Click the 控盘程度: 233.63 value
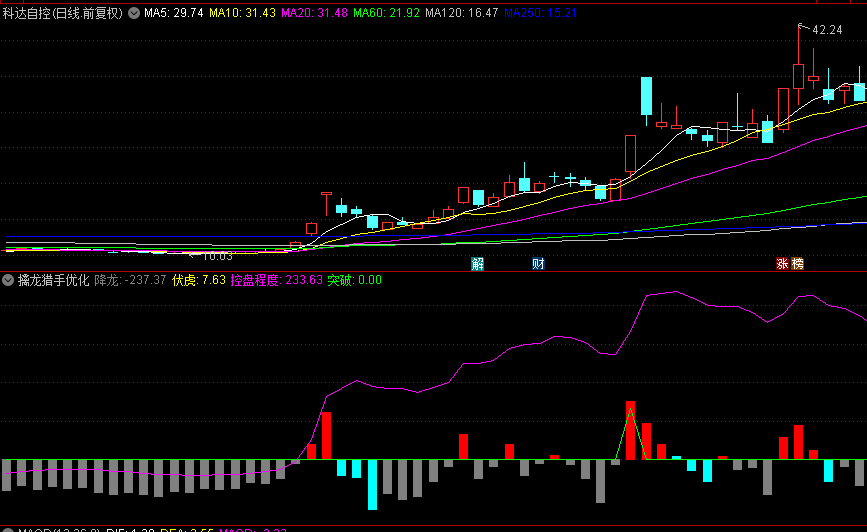 pos(276,280)
